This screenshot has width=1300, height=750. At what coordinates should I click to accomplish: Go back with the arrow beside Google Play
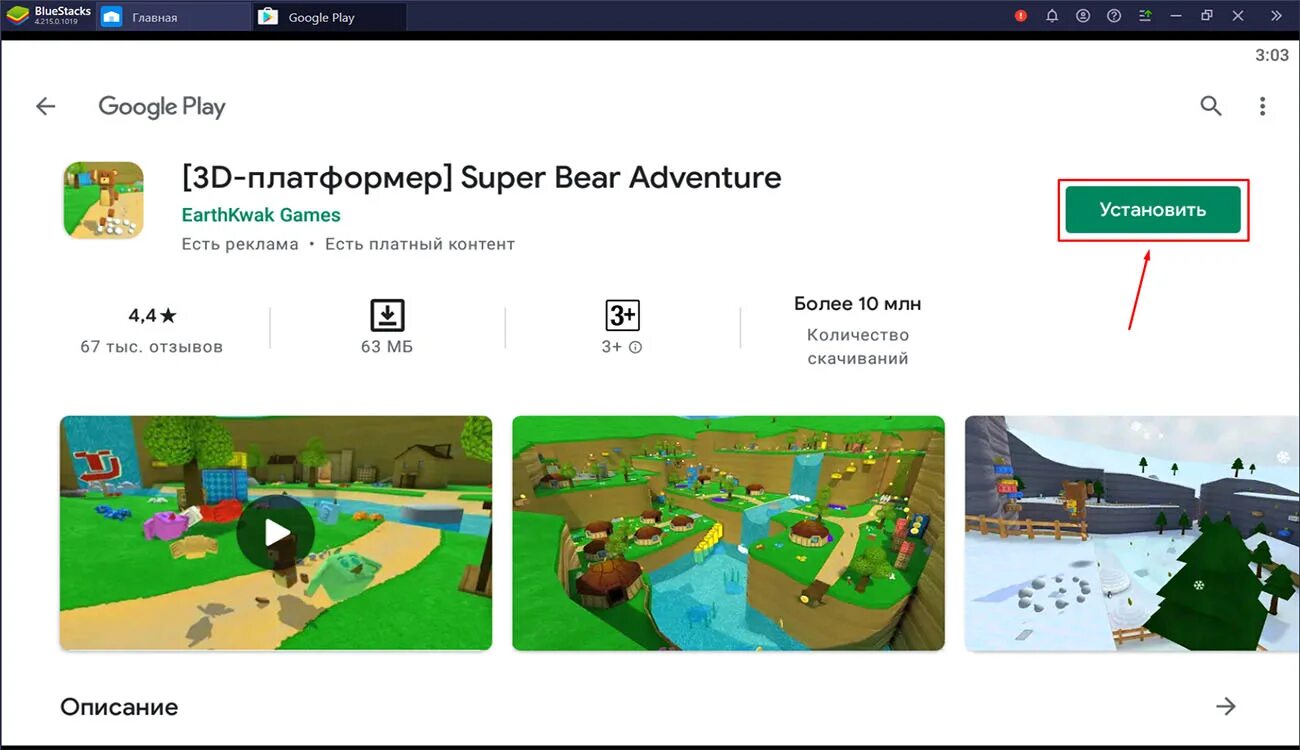click(46, 106)
